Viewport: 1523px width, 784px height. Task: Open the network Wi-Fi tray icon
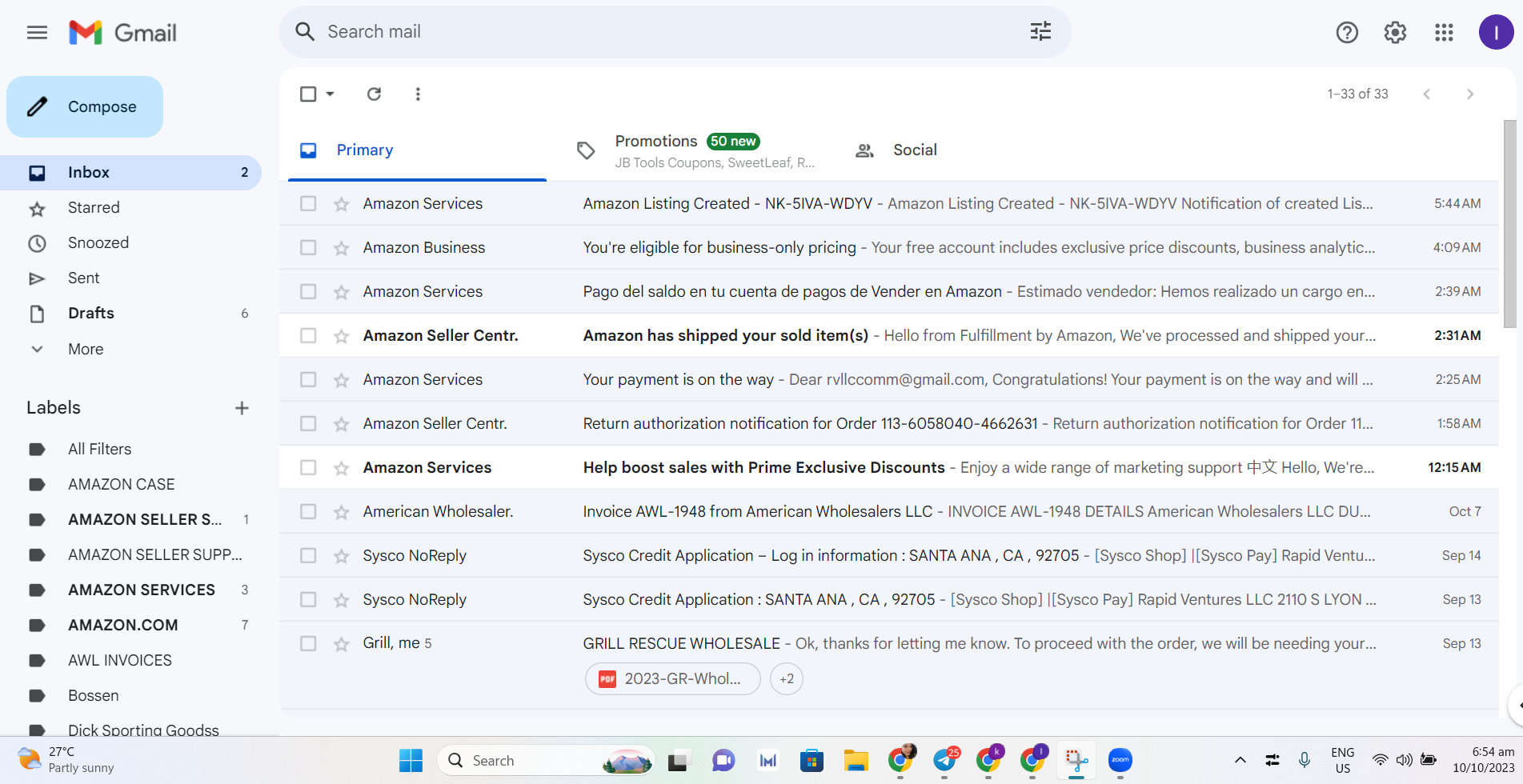coord(1380,760)
